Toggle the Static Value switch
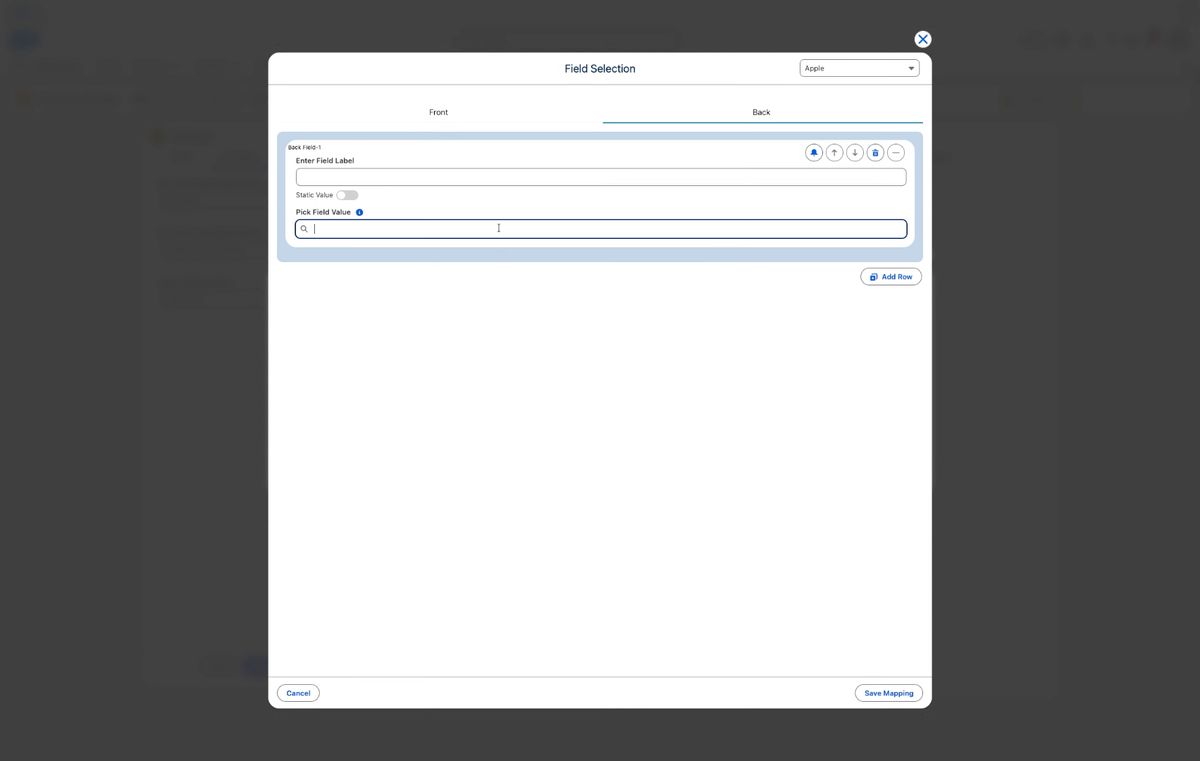The image size is (1200, 761). [x=347, y=195]
